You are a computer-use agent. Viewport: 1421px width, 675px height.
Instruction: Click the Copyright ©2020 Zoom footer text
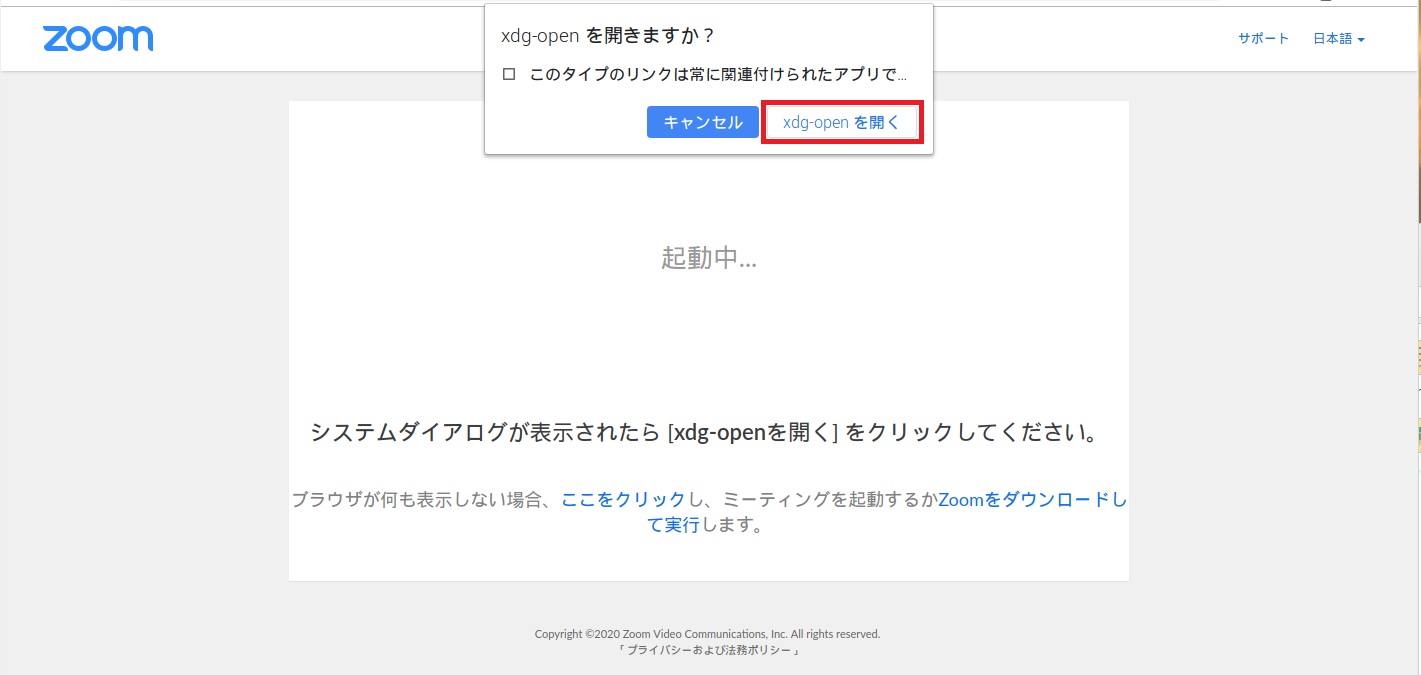(x=707, y=634)
